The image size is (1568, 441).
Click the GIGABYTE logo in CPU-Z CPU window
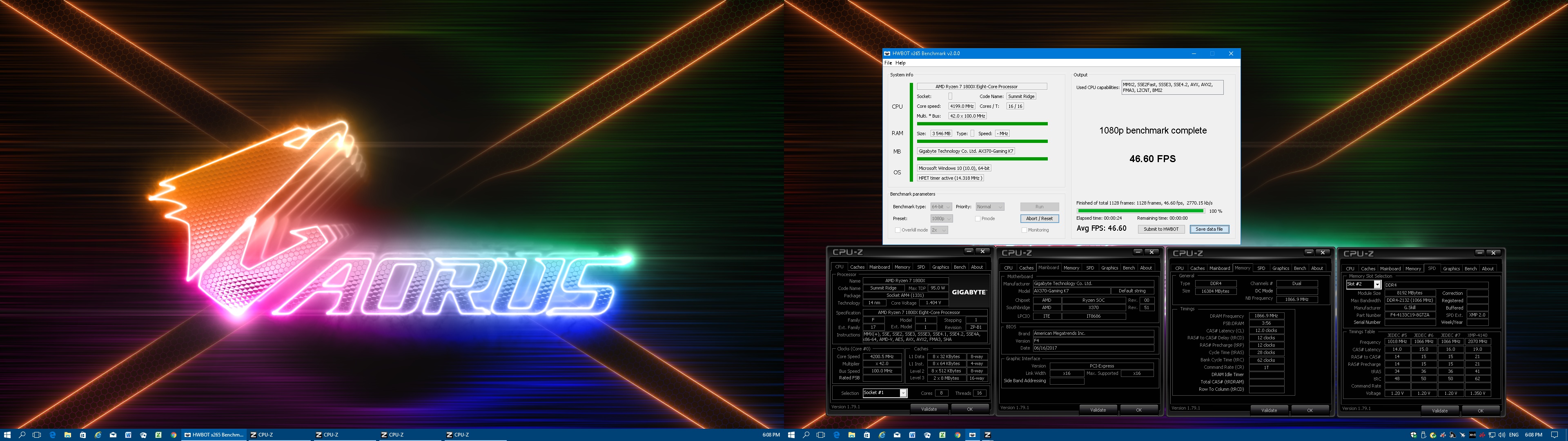pyautogui.click(x=969, y=292)
